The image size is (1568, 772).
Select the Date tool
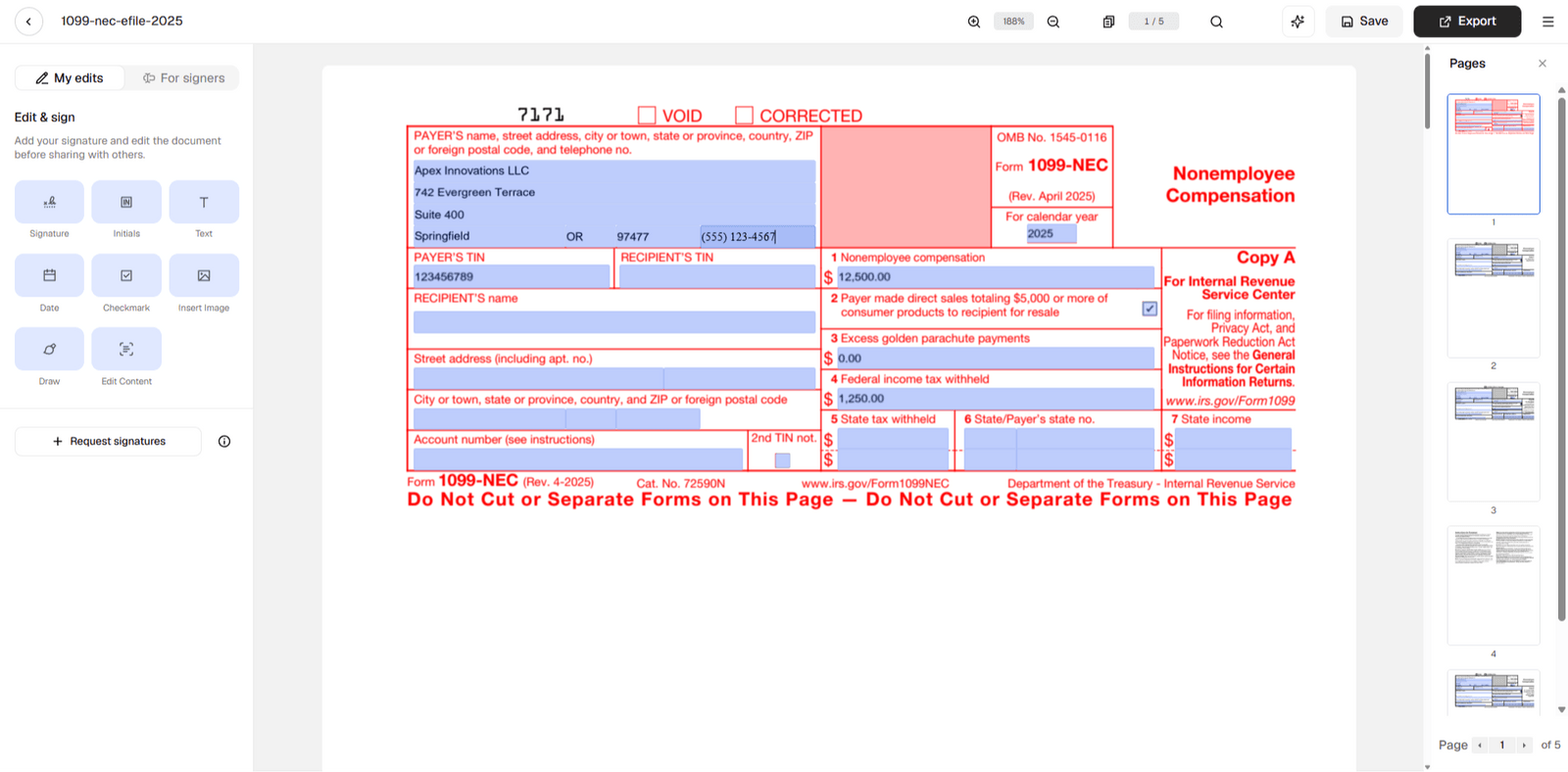coord(49,275)
